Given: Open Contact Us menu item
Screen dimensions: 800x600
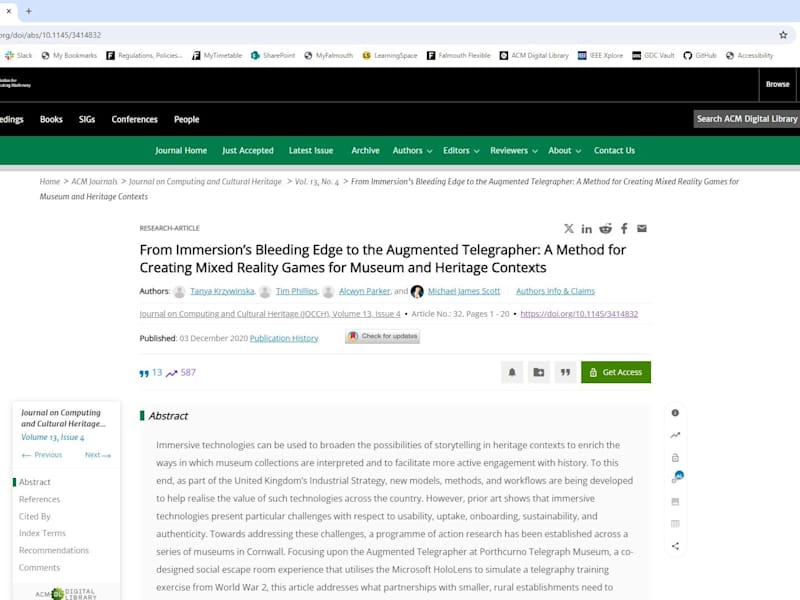Looking at the screenshot, I should (x=614, y=151).
